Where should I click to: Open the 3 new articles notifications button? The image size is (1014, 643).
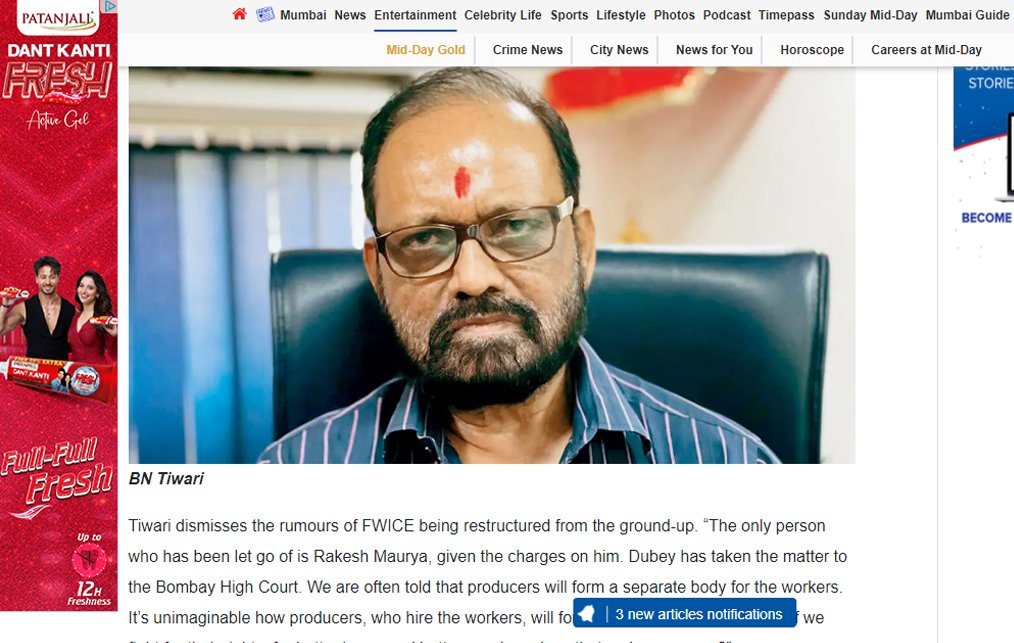click(684, 613)
